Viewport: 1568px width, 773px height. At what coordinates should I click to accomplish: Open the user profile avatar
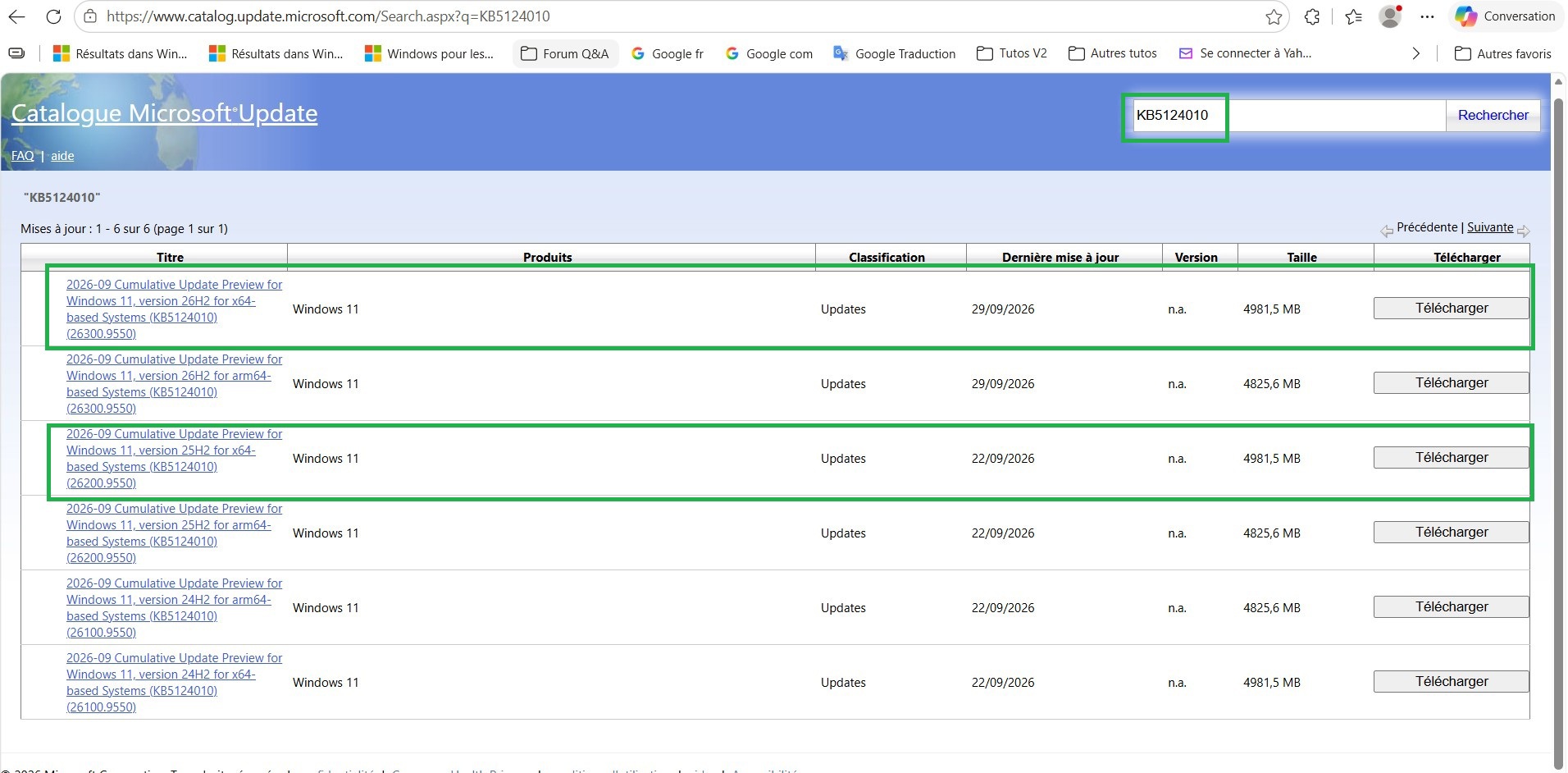[x=1390, y=16]
